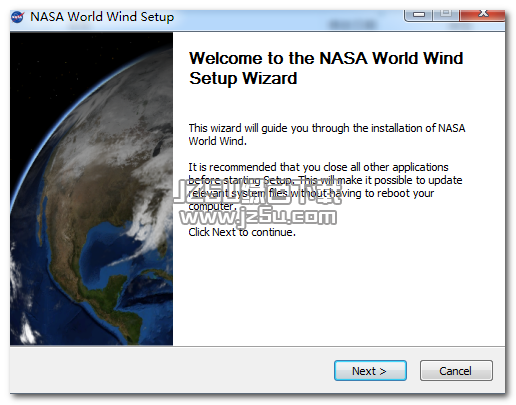The width and height of the screenshot is (516, 405).
Task: Click the 'NASA World Wind Setup' title text
Action: click(102, 17)
